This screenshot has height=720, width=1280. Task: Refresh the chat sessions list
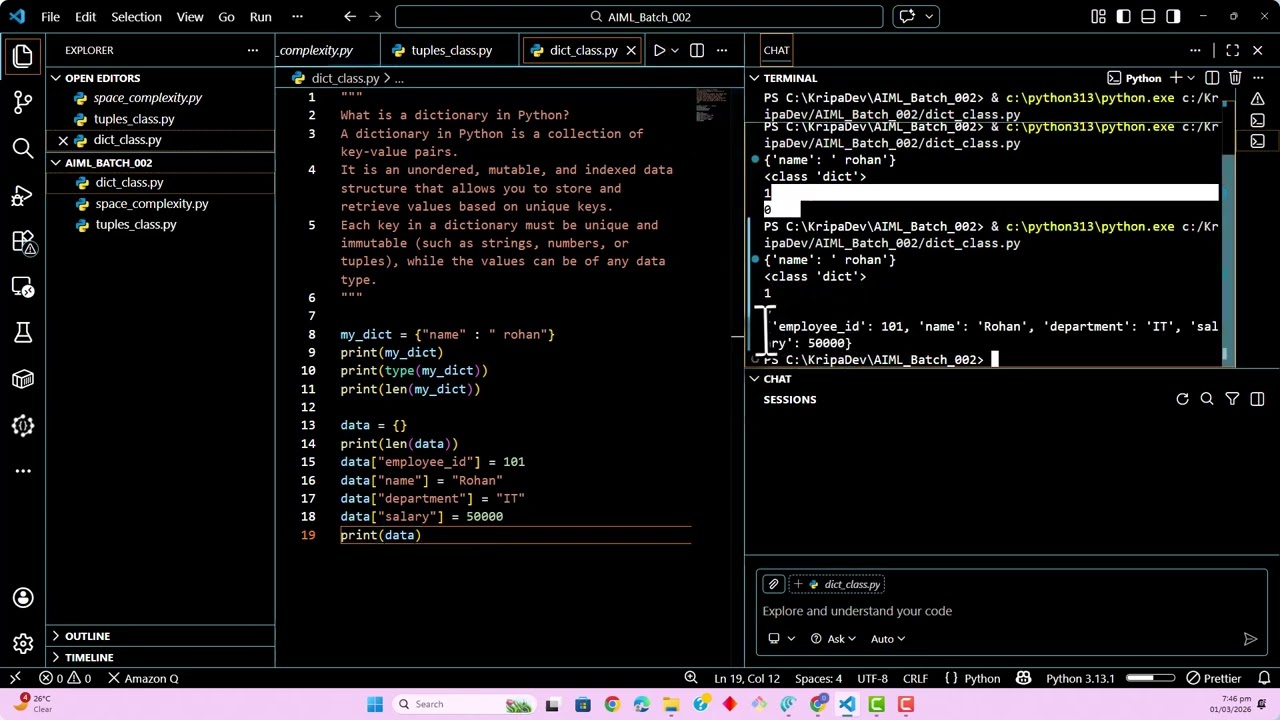1182,400
